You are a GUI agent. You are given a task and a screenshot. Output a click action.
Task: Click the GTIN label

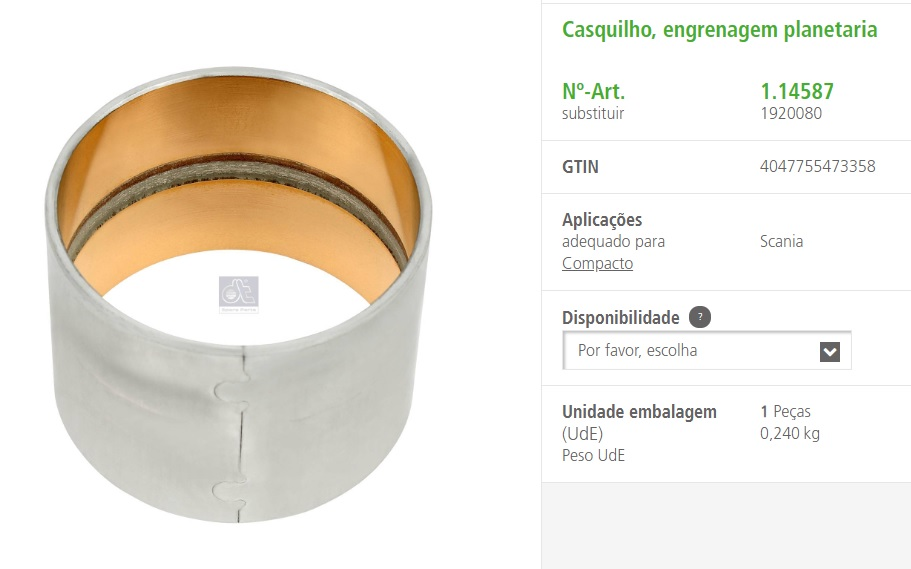pos(580,167)
